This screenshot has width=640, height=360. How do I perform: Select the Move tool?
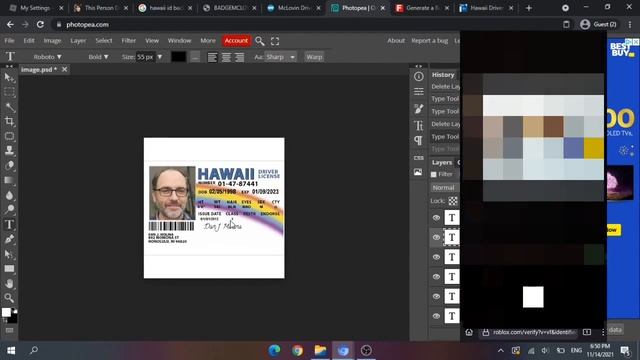[9, 78]
